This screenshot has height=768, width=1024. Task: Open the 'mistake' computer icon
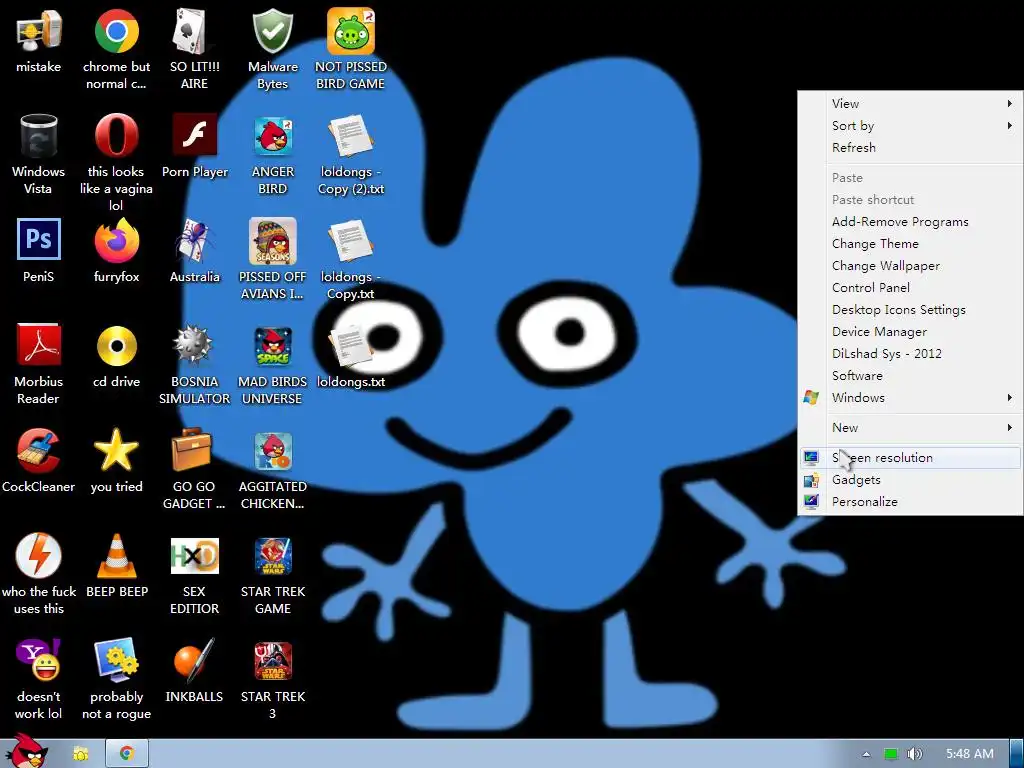tap(39, 31)
